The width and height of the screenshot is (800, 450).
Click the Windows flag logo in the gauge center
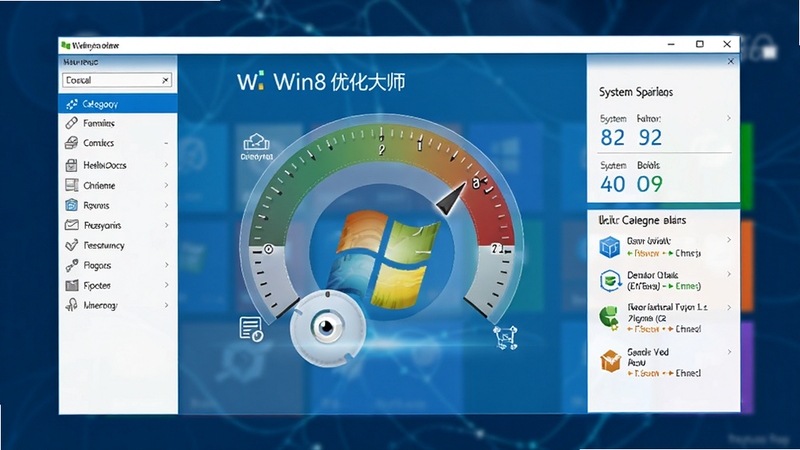[x=383, y=259]
